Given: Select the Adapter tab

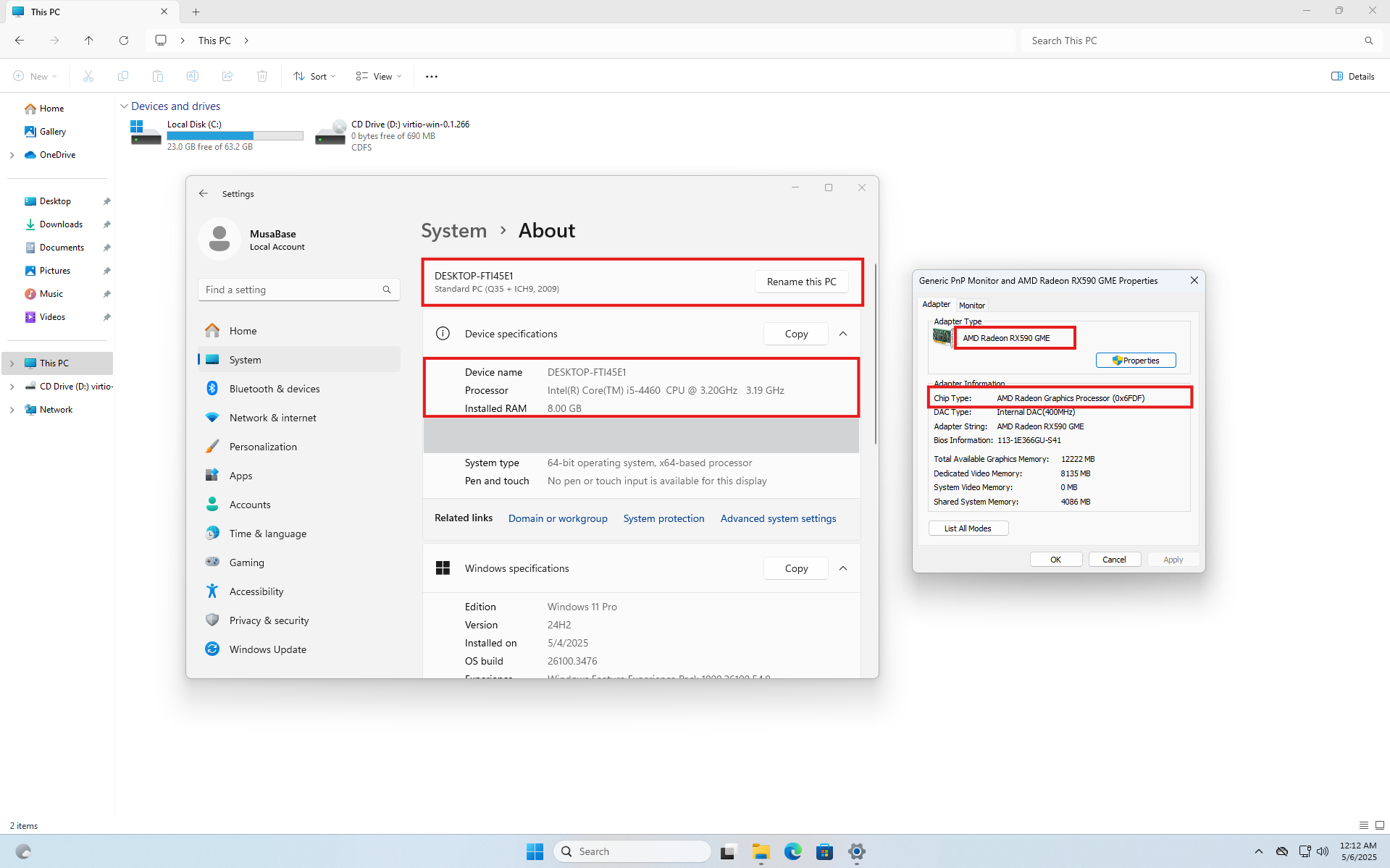Looking at the screenshot, I should click(x=937, y=305).
